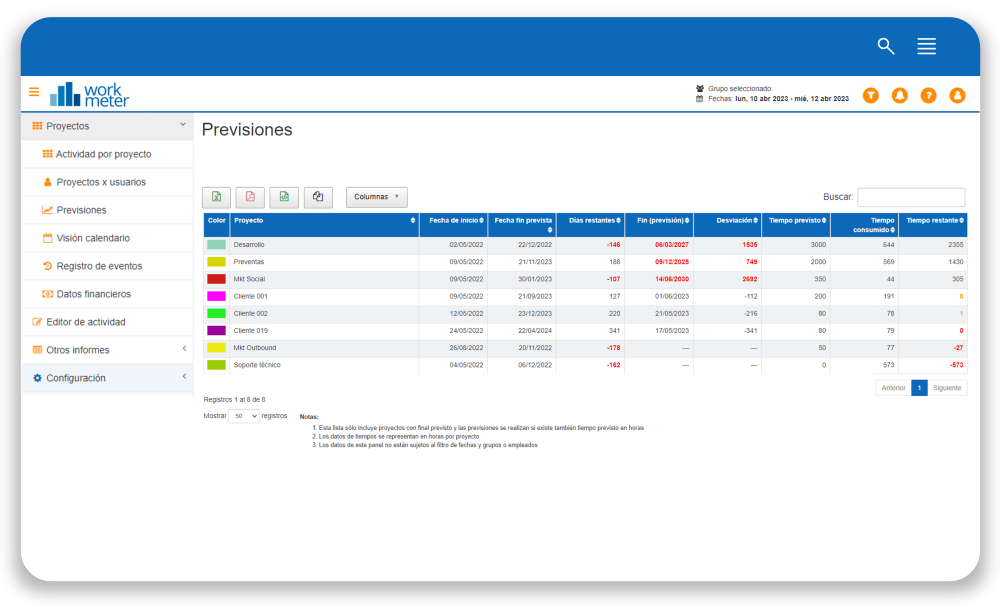1000x607 pixels.
Task: Open search with the magnifier icon
Action: pyautogui.click(x=885, y=46)
